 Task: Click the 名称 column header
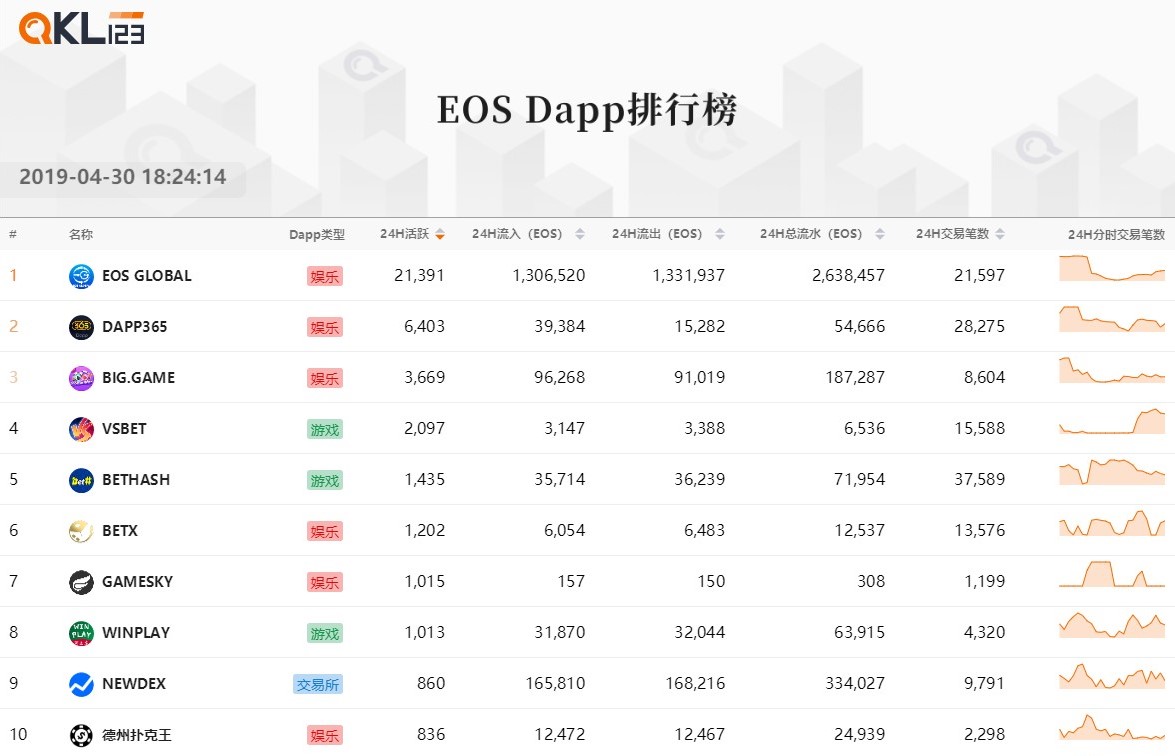click(81, 235)
